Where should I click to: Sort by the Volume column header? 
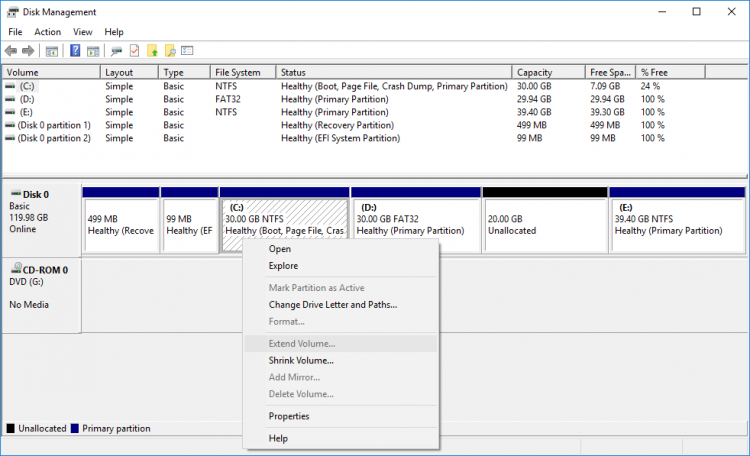coord(51,72)
